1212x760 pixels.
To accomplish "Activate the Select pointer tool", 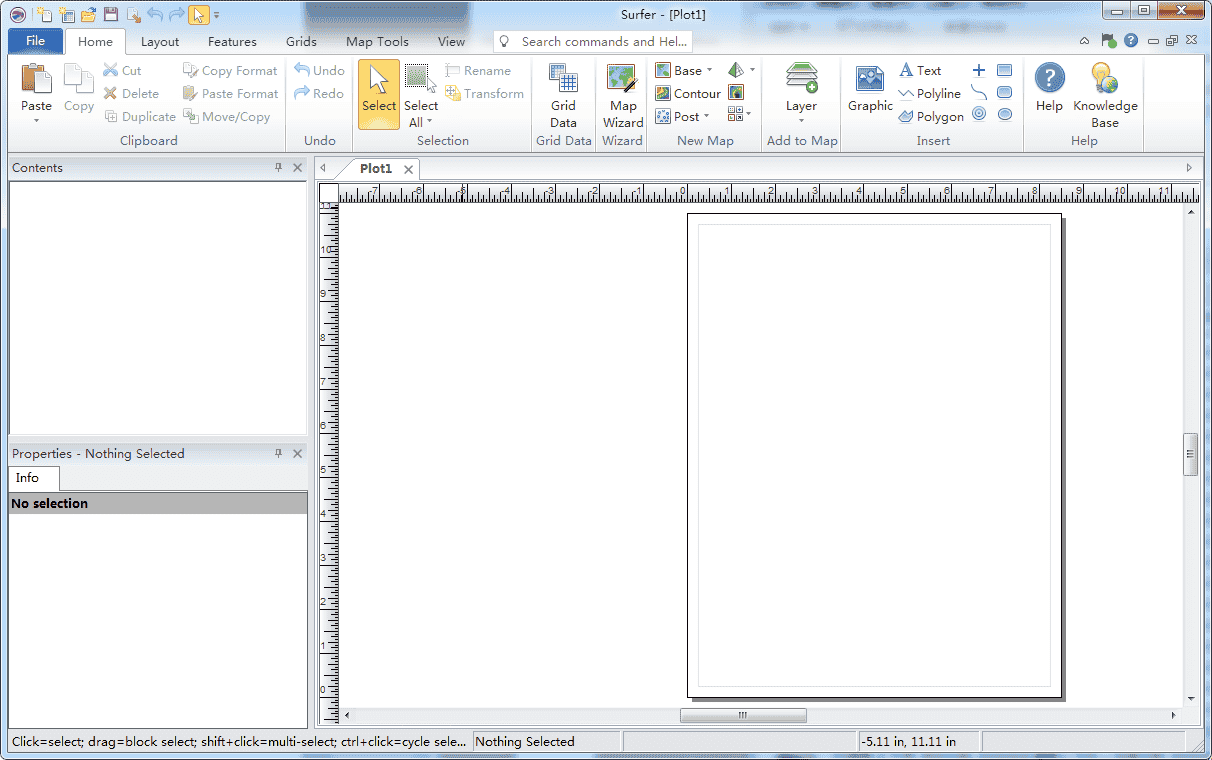I will pos(379,94).
